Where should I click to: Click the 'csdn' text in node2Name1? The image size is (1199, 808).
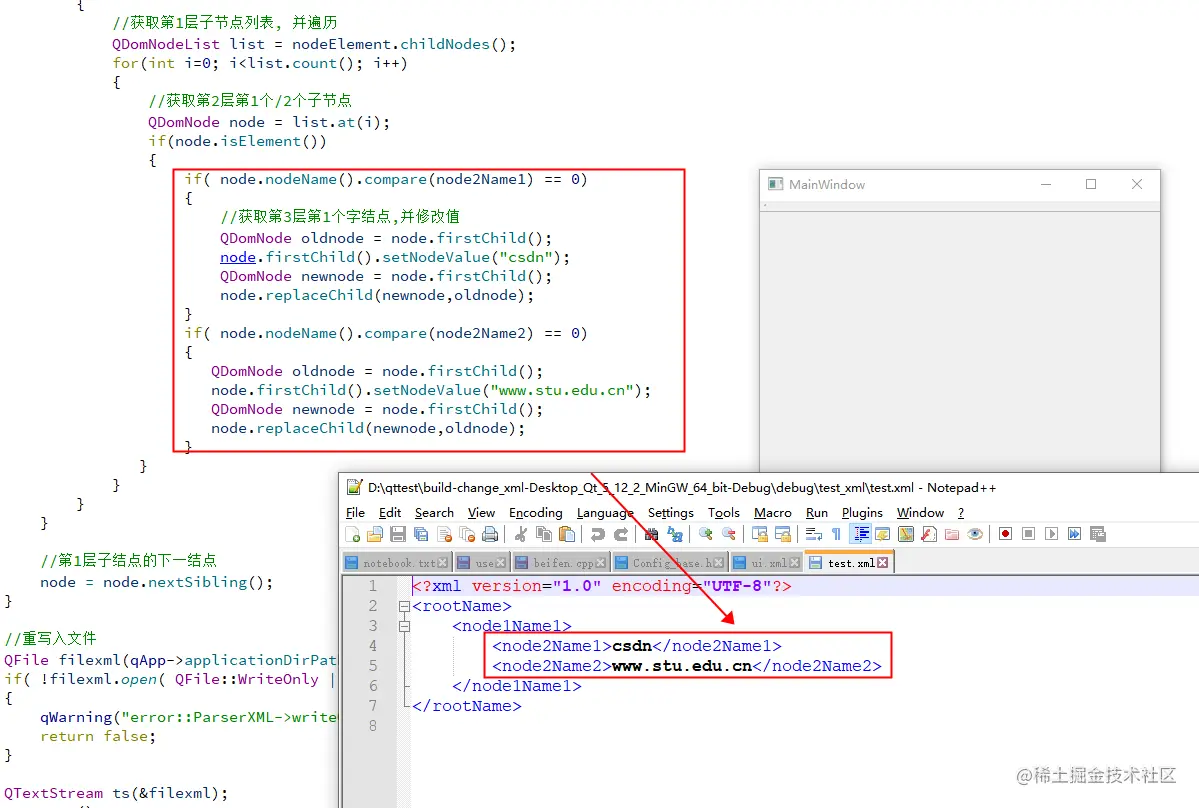tap(632, 646)
